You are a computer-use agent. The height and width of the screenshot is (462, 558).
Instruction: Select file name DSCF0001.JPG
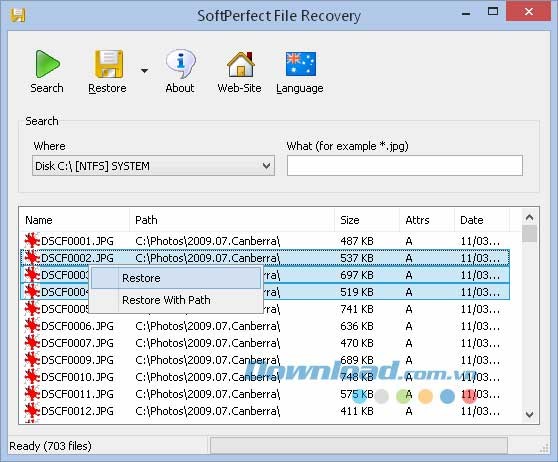[77, 241]
